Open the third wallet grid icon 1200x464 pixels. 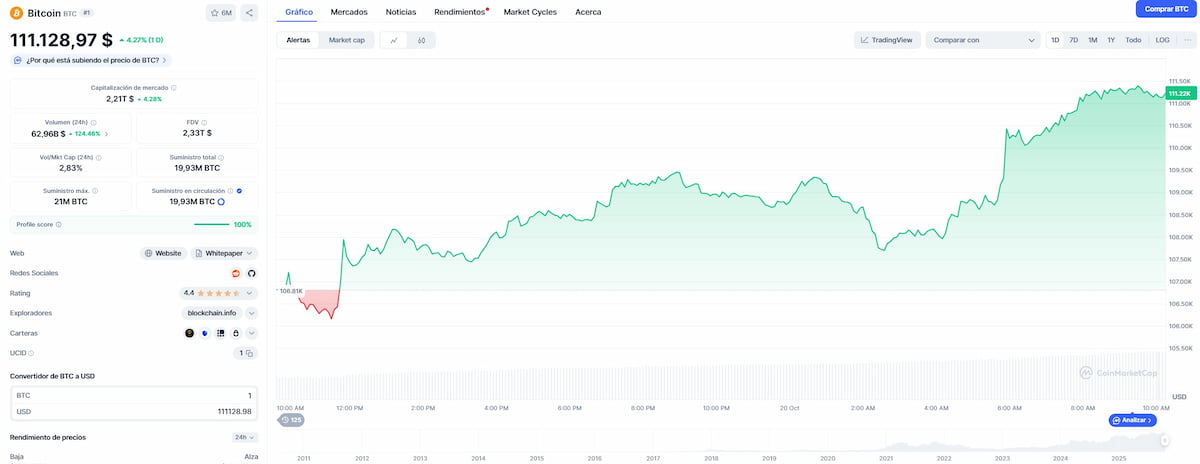(220, 333)
